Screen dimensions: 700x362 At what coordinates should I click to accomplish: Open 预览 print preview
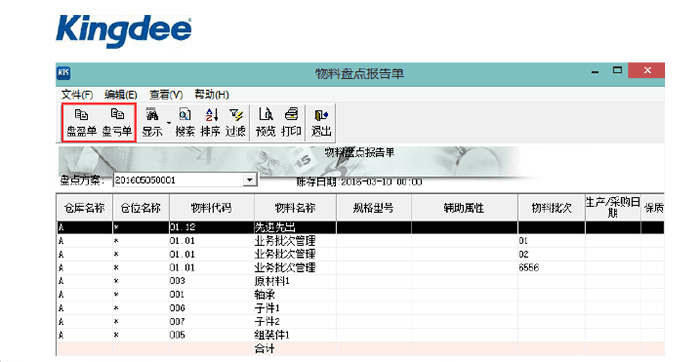[266, 123]
